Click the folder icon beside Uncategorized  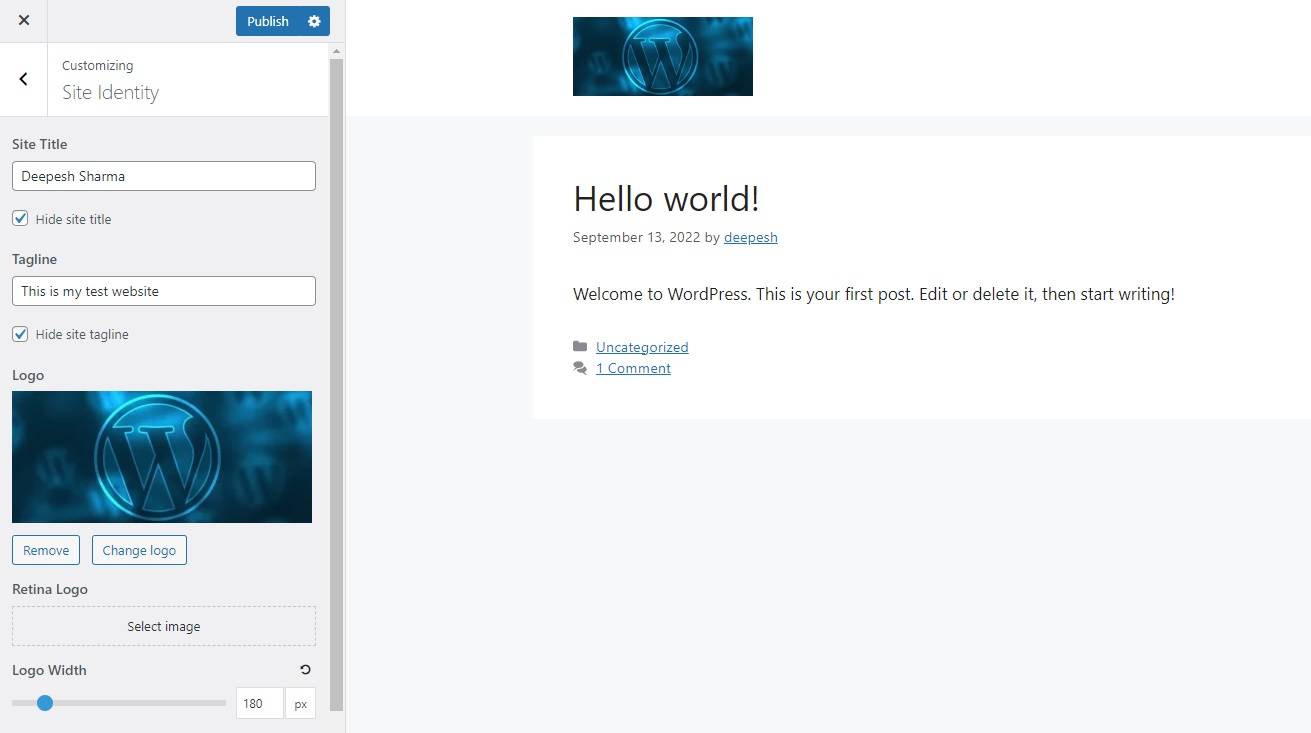pos(580,347)
